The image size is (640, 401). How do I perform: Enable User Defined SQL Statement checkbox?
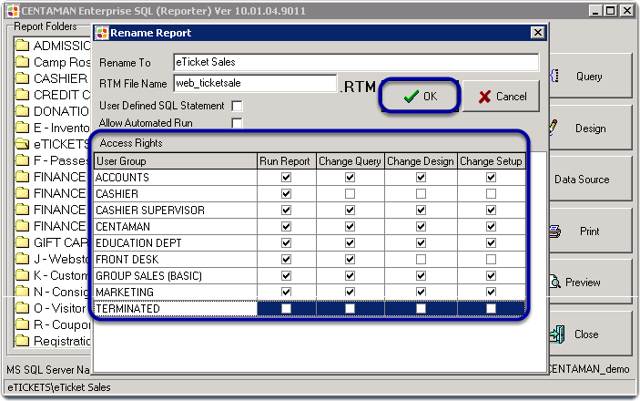237,105
